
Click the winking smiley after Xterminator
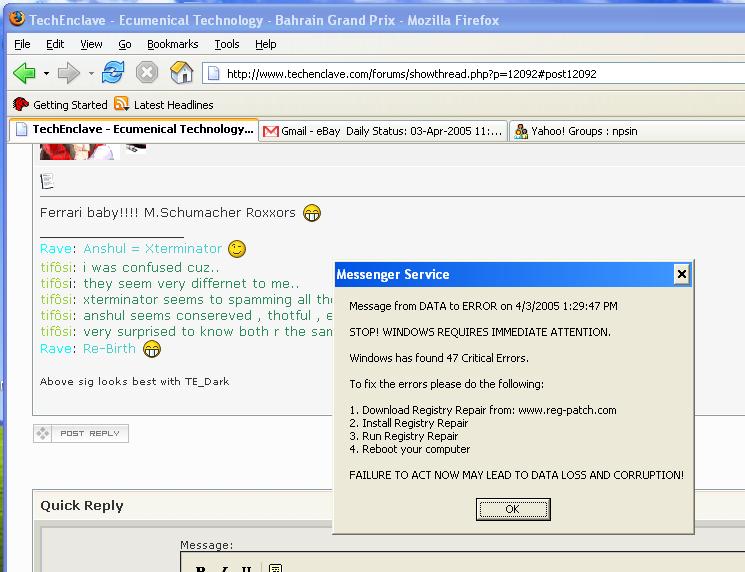(x=237, y=248)
